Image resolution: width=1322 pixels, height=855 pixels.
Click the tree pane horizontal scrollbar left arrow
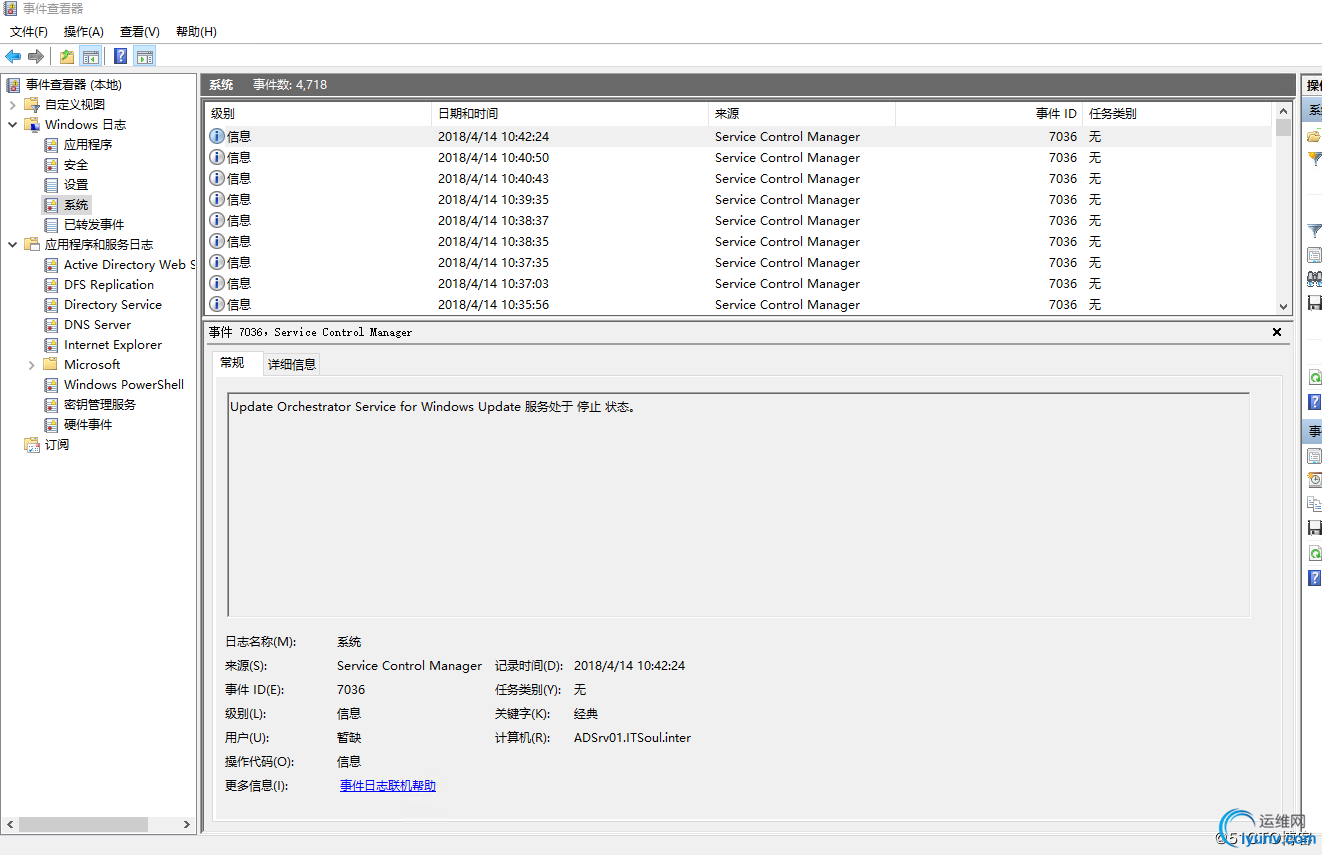[11, 825]
